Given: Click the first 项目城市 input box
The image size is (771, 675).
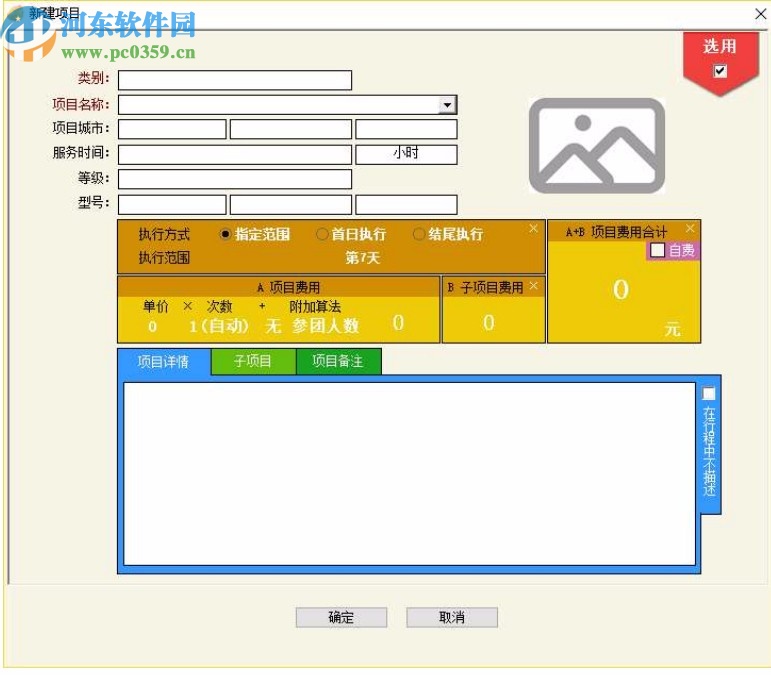Looking at the screenshot, I should [172, 129].
